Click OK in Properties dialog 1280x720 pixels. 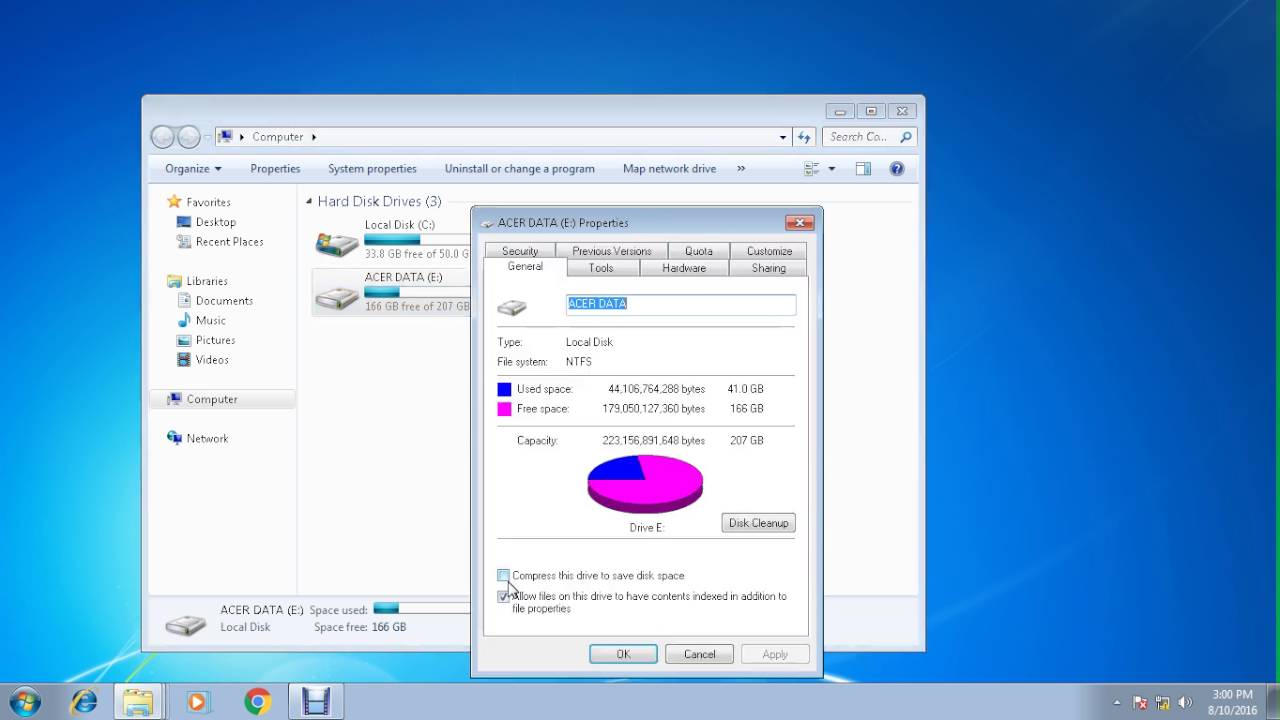point(623,654)
